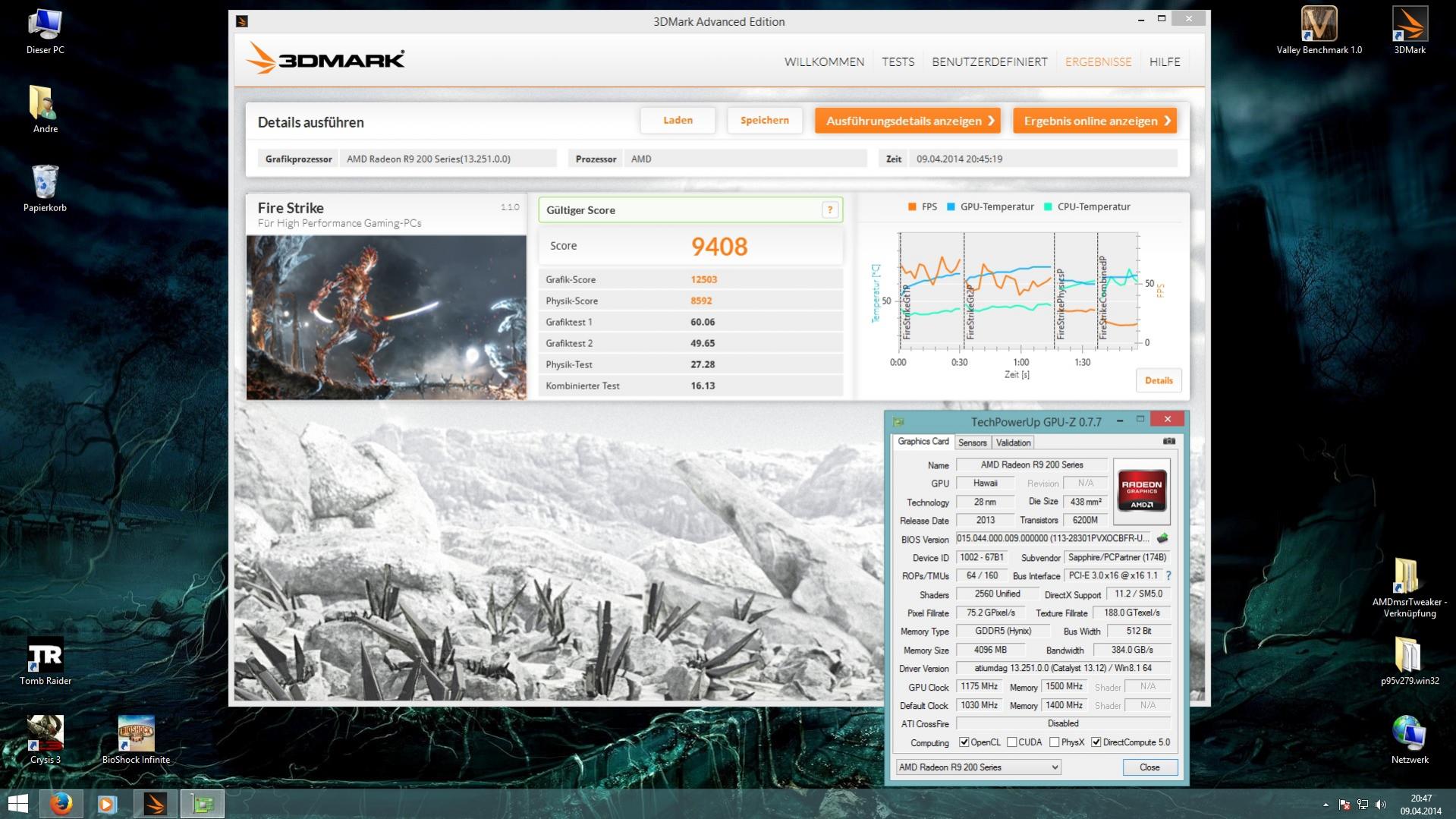Click the Driver Version field in GPU-Z
The width and height of the screenshot is (1456, 819).
point(1063,668)
